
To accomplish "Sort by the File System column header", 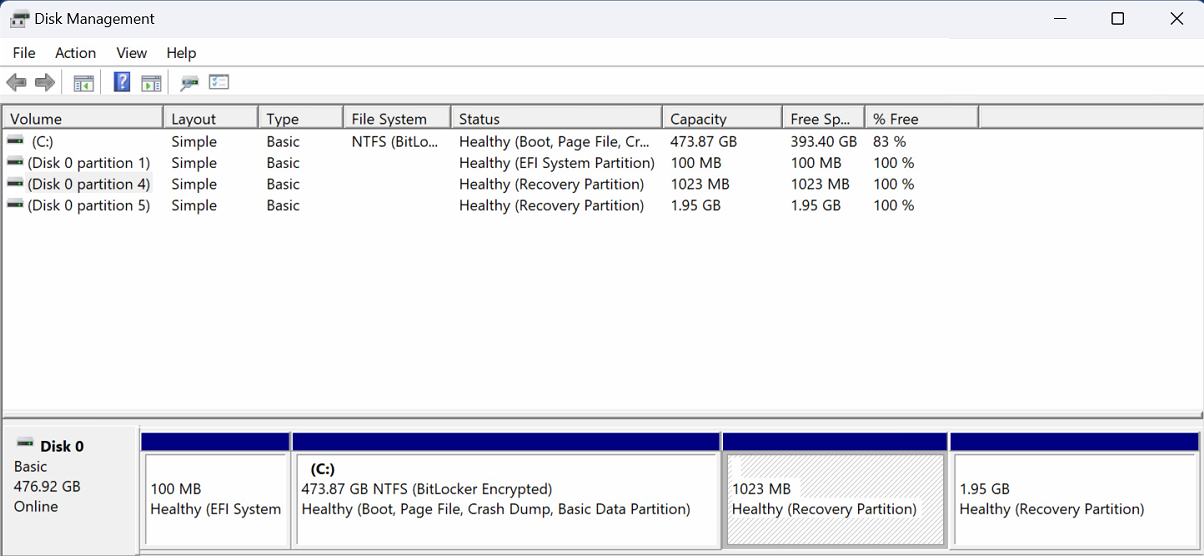I will pos(397,118).
